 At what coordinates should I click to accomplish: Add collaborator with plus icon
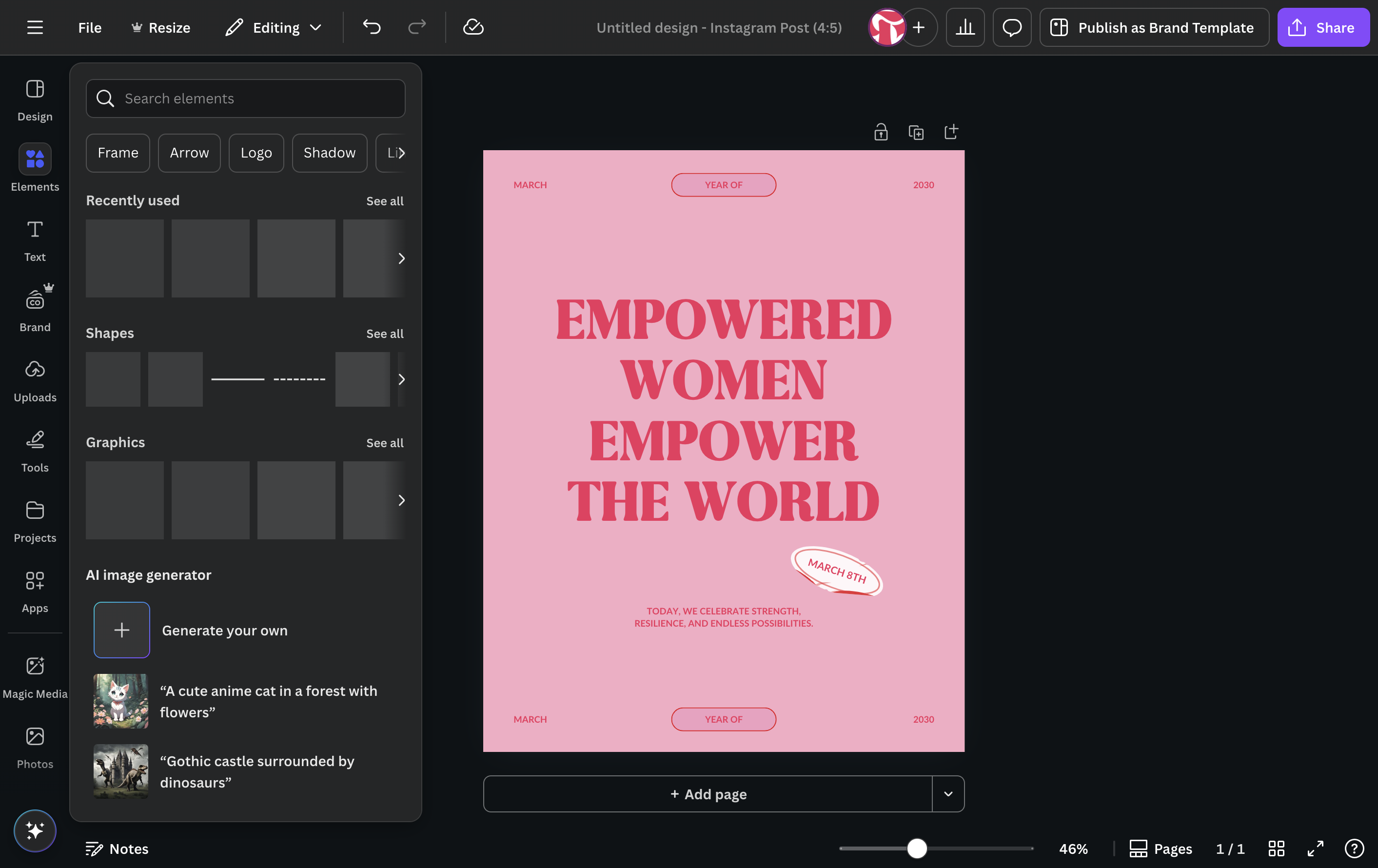tap(919, 27)
